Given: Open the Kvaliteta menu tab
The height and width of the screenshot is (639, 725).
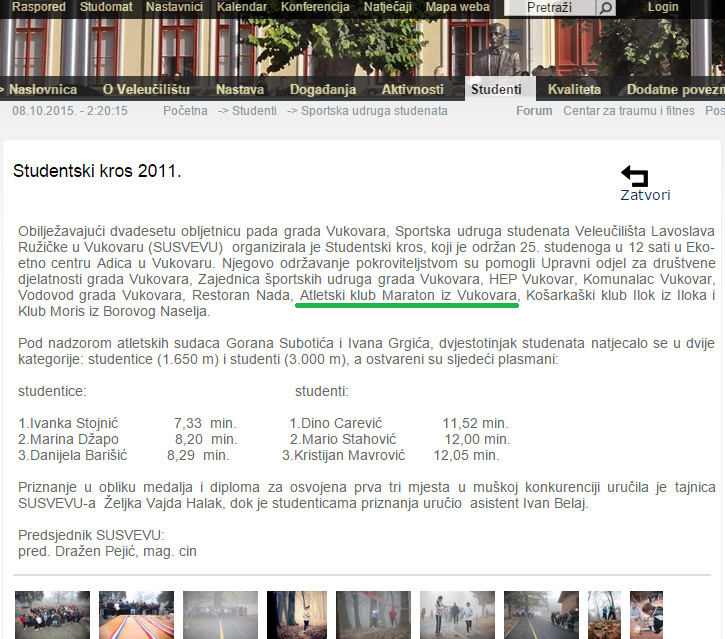Looking at the screenshot, I should (x=574, y=90).
